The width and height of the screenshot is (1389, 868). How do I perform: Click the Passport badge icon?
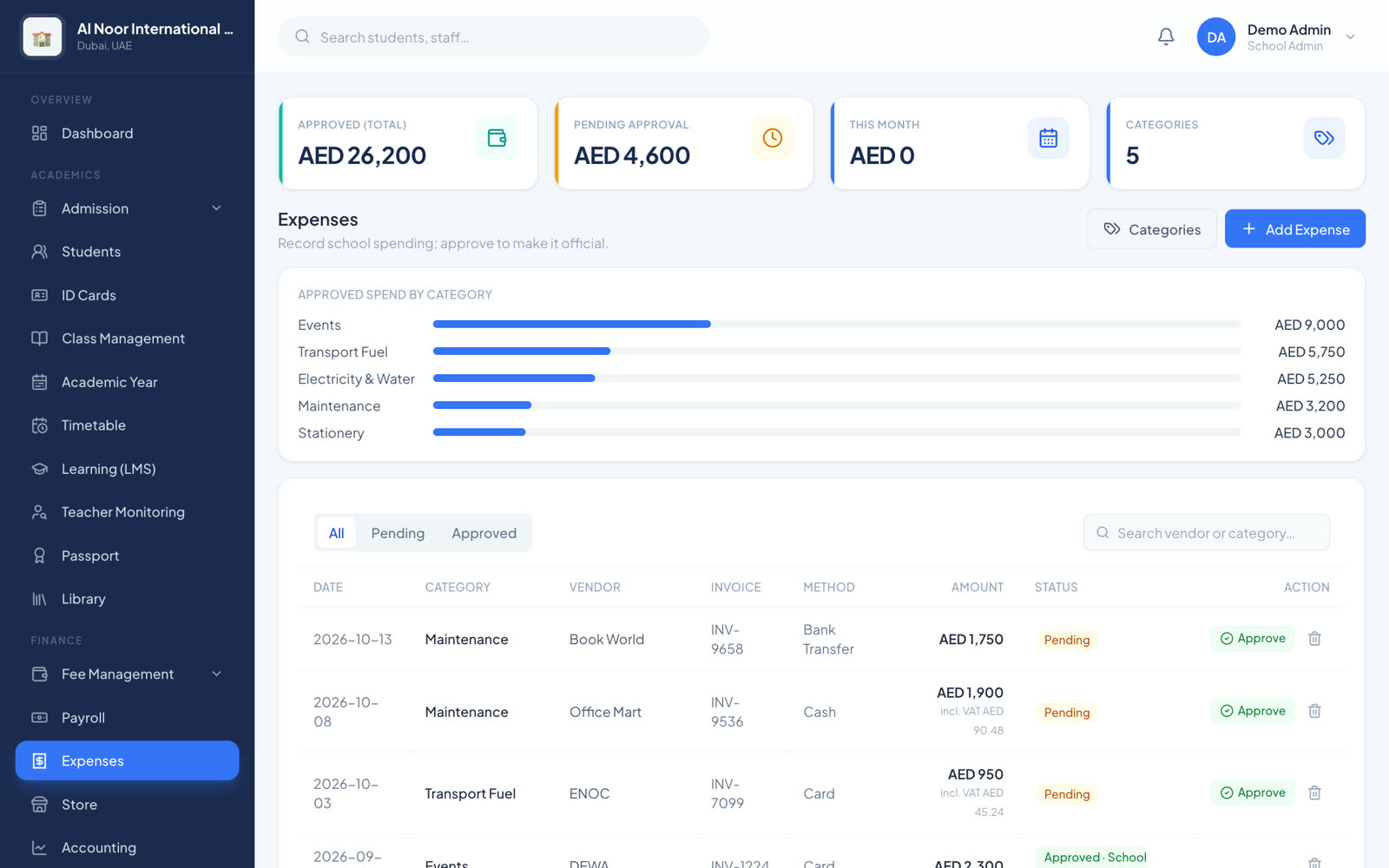click(x=40, y=556)
